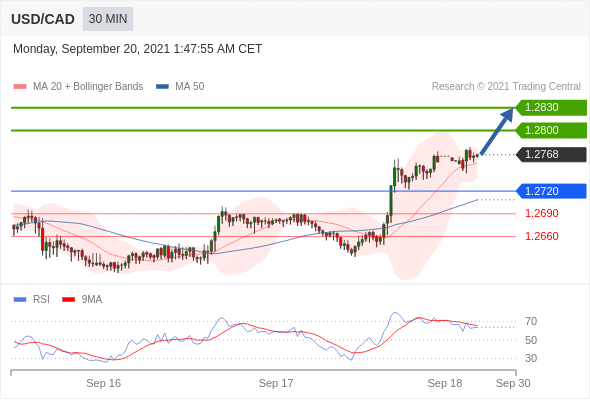Click the USD/CAD pair title
Viewport: 590px width, 400px height.
[x=43, y=19]
